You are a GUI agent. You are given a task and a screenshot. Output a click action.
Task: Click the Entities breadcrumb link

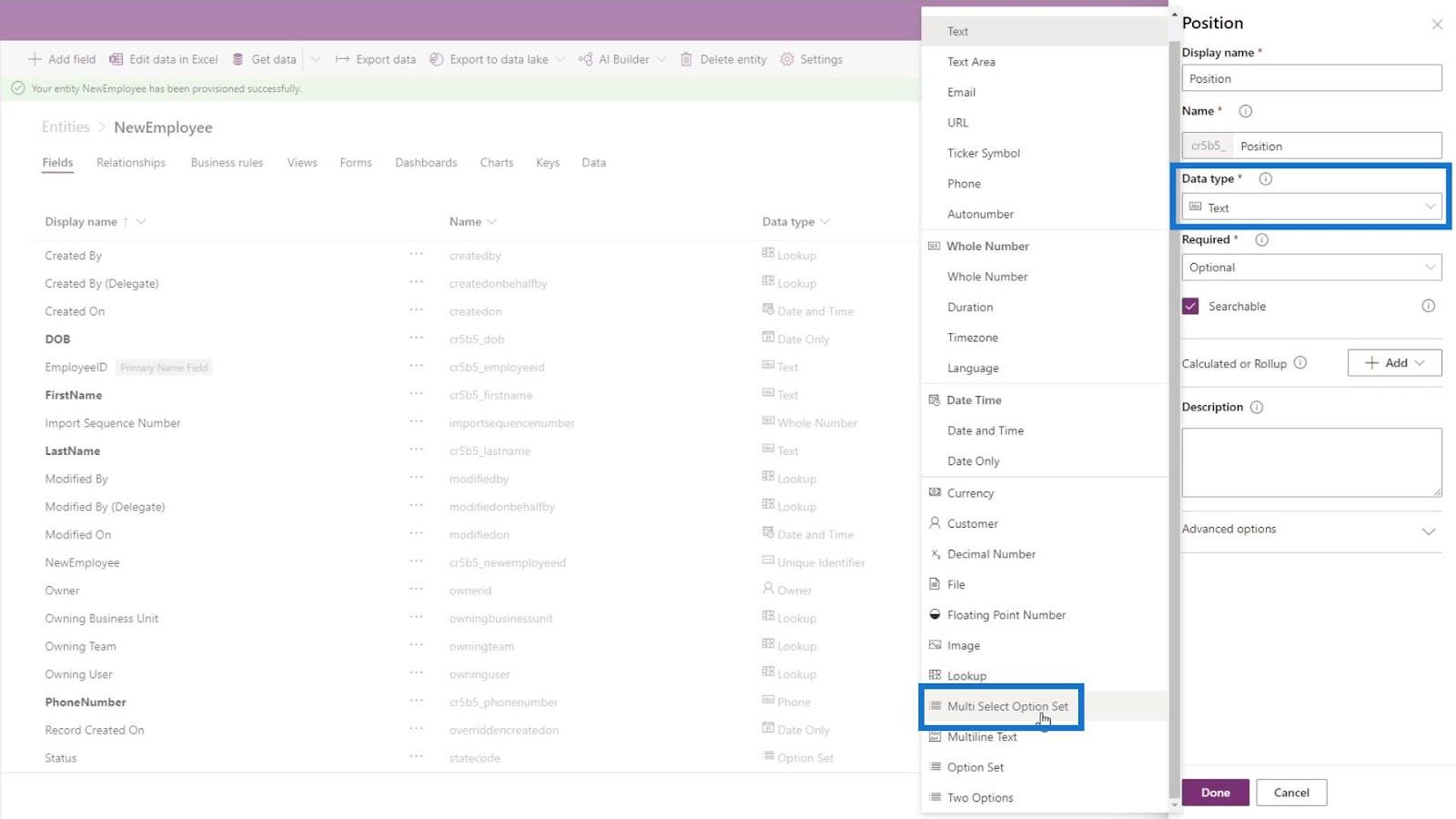tap(66, 127)
